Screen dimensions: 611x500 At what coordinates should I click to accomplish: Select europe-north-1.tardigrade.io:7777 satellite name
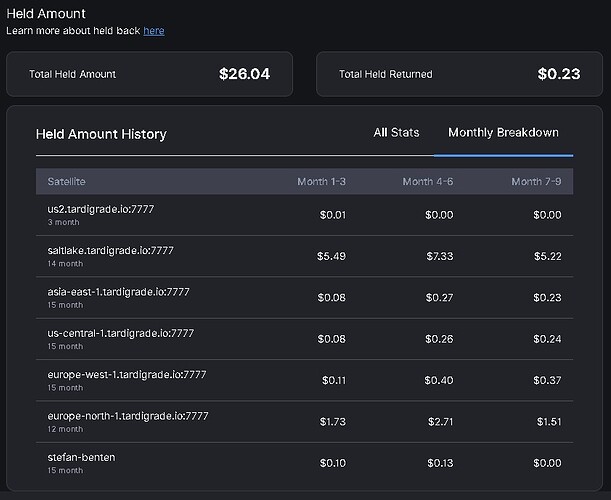pos(128,416)
